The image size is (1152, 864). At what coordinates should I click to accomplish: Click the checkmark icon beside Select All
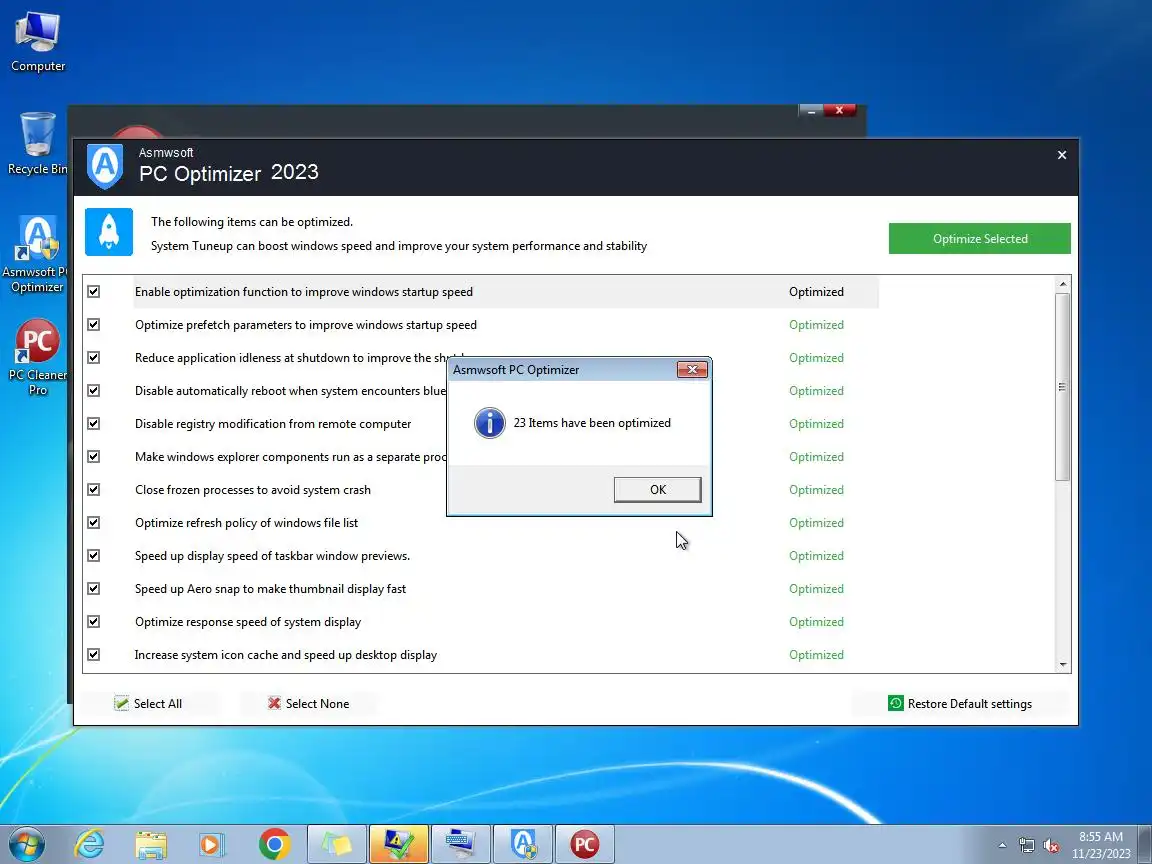(x=121, y=703)
